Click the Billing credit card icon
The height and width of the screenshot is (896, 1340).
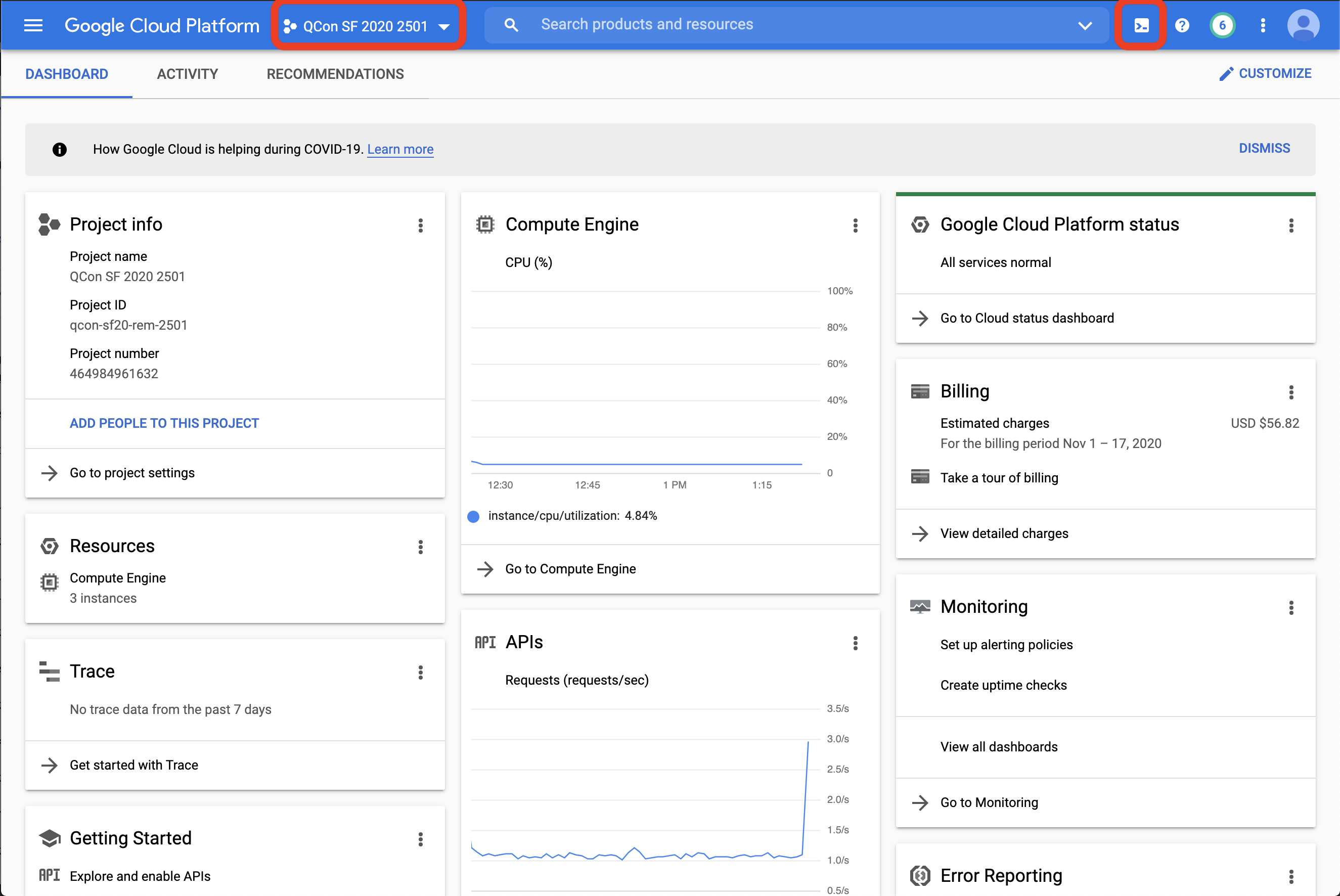click(x=920, y=391)
